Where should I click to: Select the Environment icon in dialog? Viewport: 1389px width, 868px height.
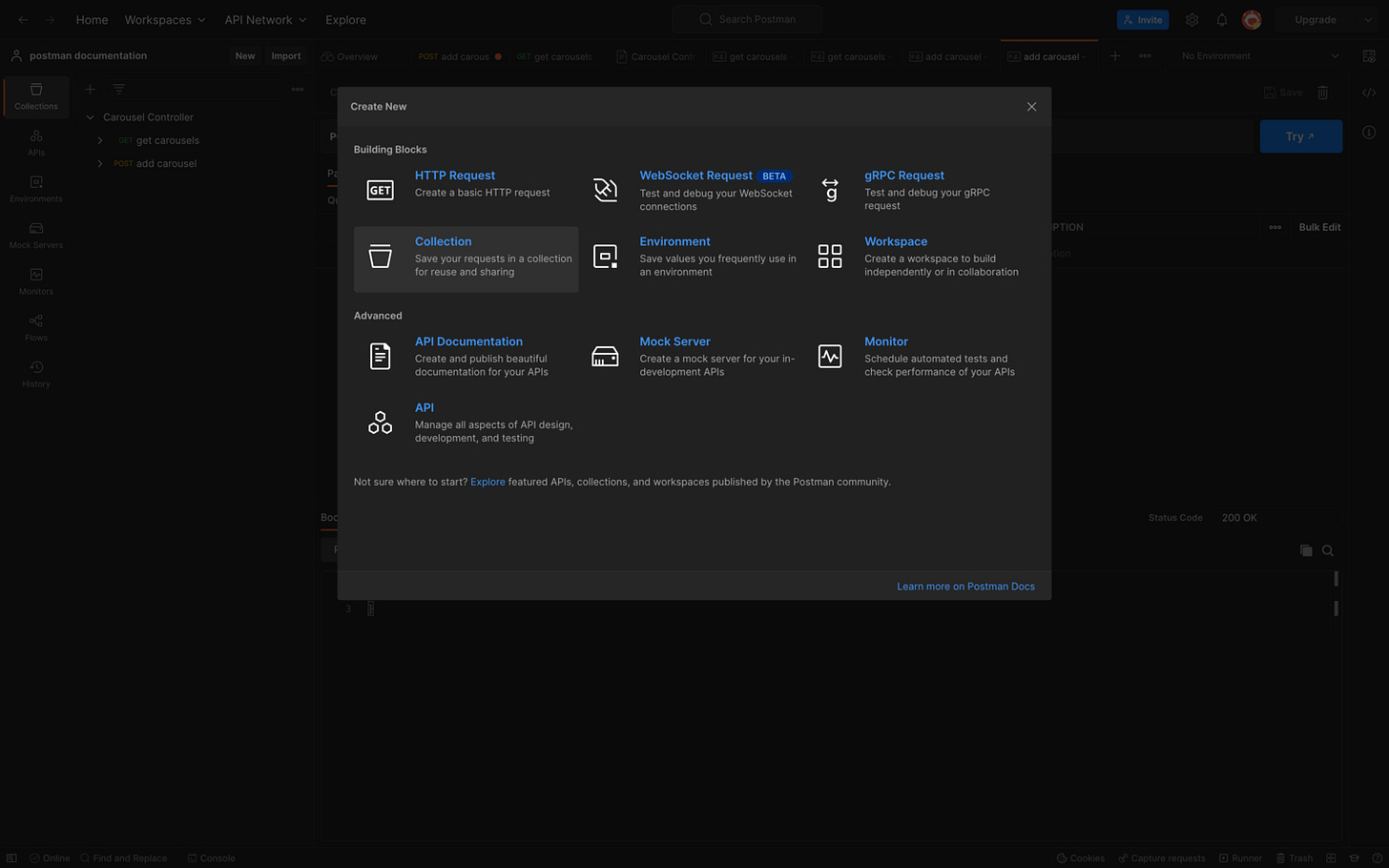pyautogui.click(x=605, y=256)
